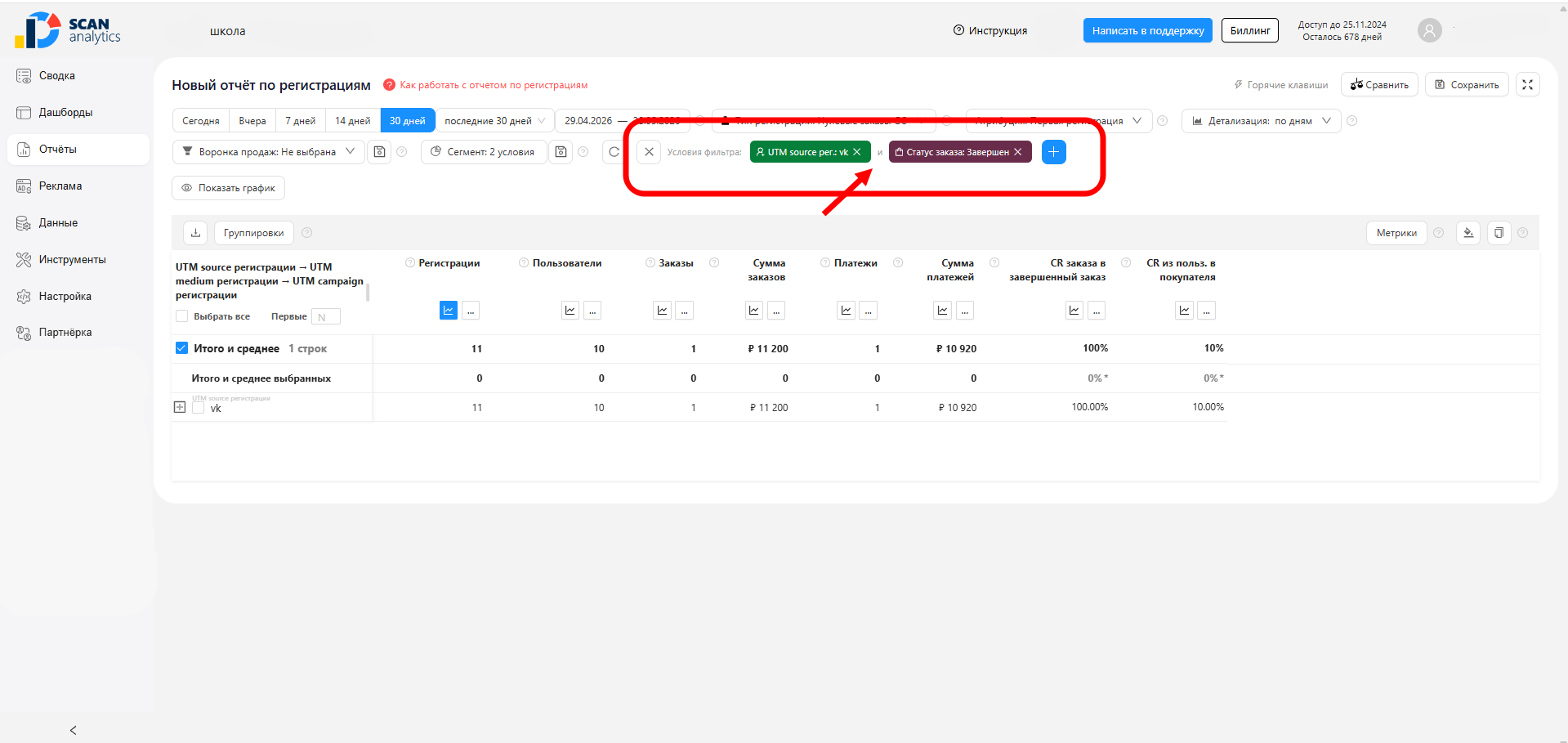Open the Воронка продаж dropdown
Screen dimensions: 1568x743
pos(269,152)
